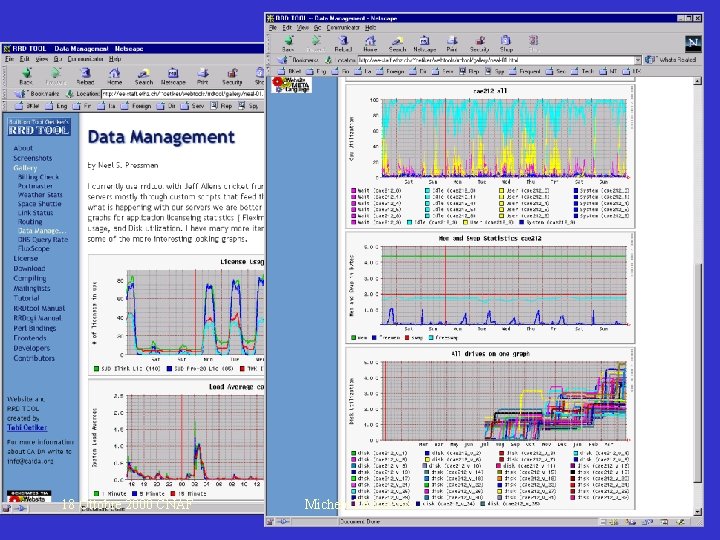Image resolution: width=720 pixels, height=540 pixels.
Task: Open Space Shuttle gallery link
Action: click(39, 203)
